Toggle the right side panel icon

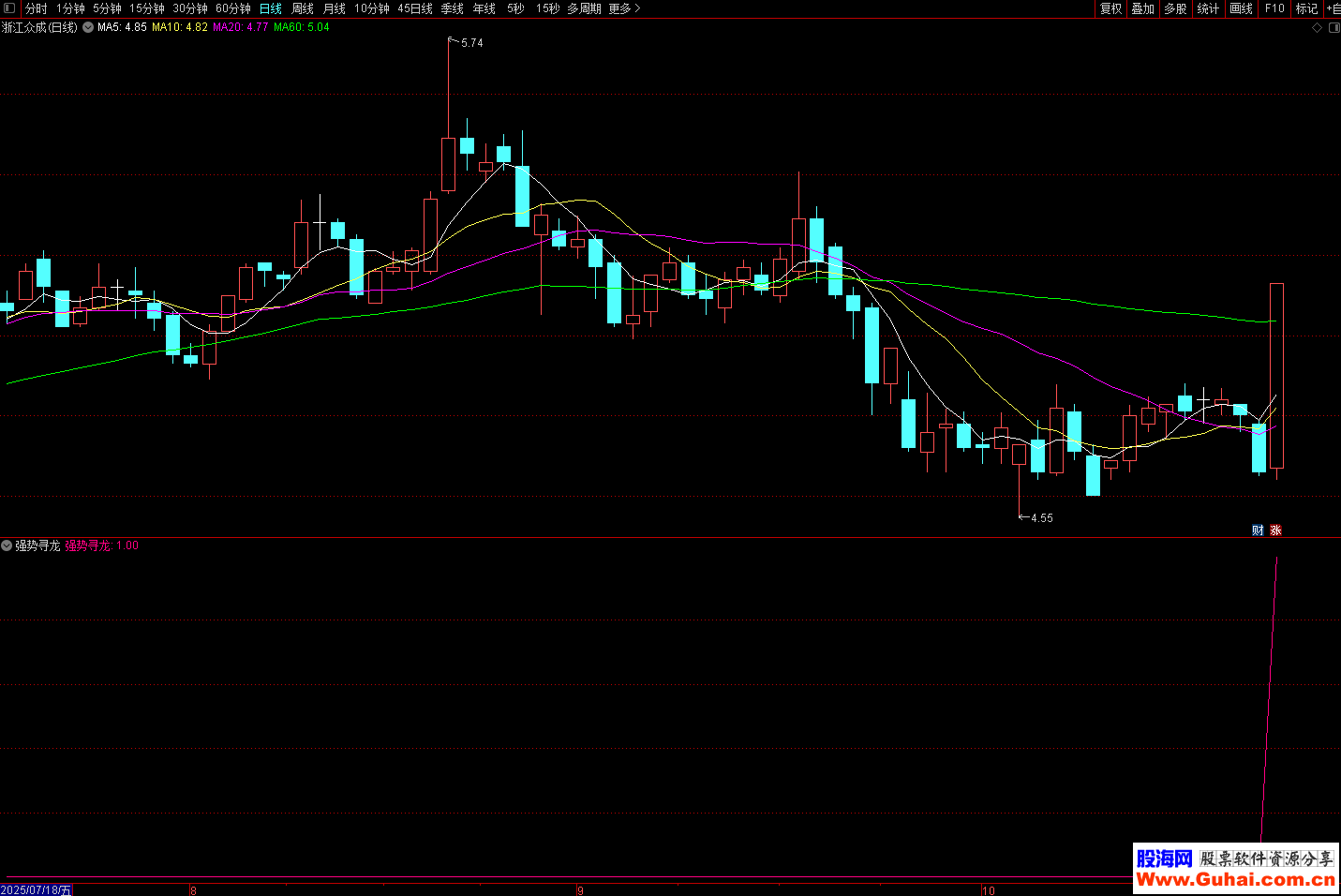(x=1334, y=28)
